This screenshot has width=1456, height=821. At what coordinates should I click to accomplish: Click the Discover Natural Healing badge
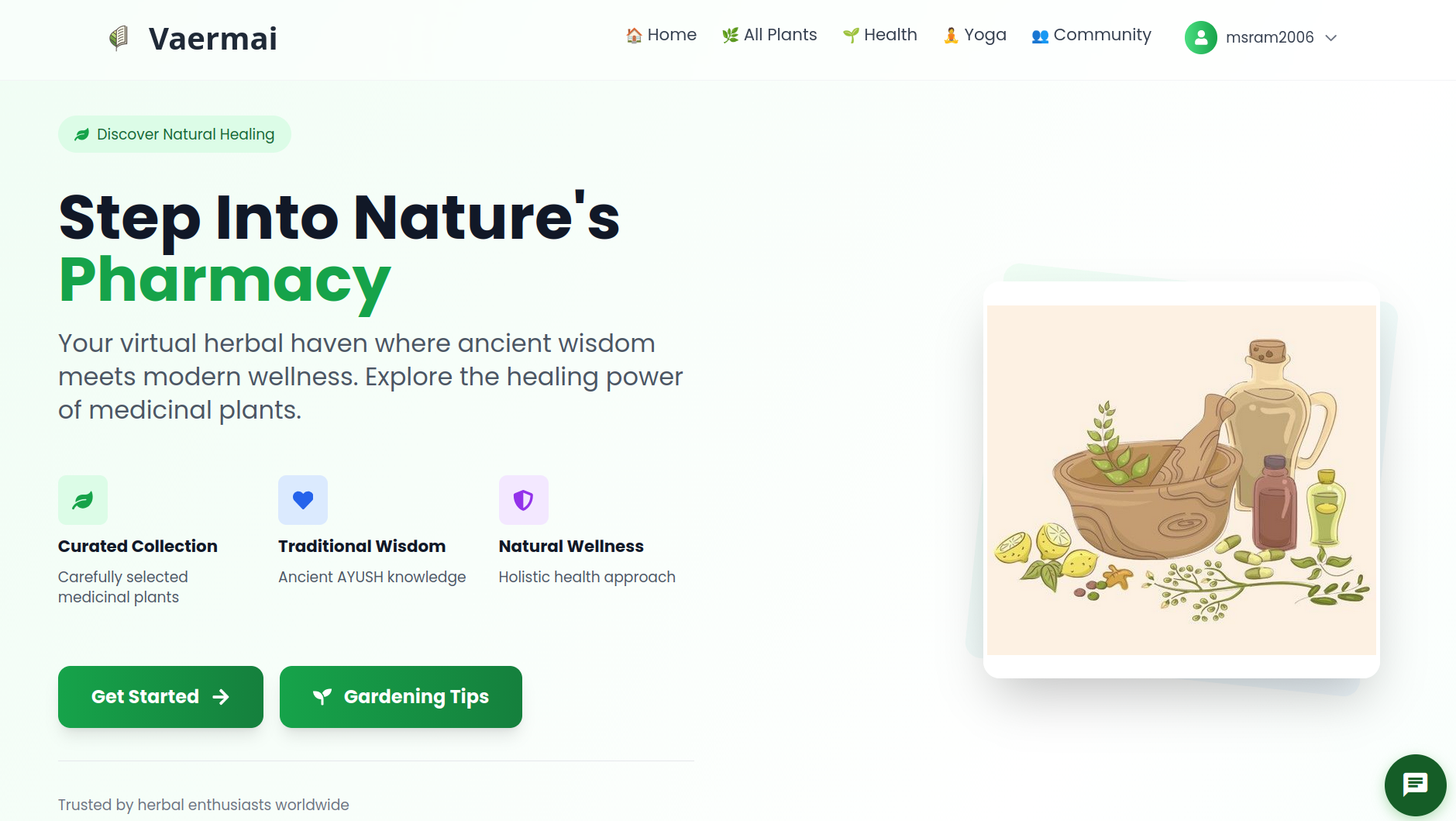tap(174, 134)
